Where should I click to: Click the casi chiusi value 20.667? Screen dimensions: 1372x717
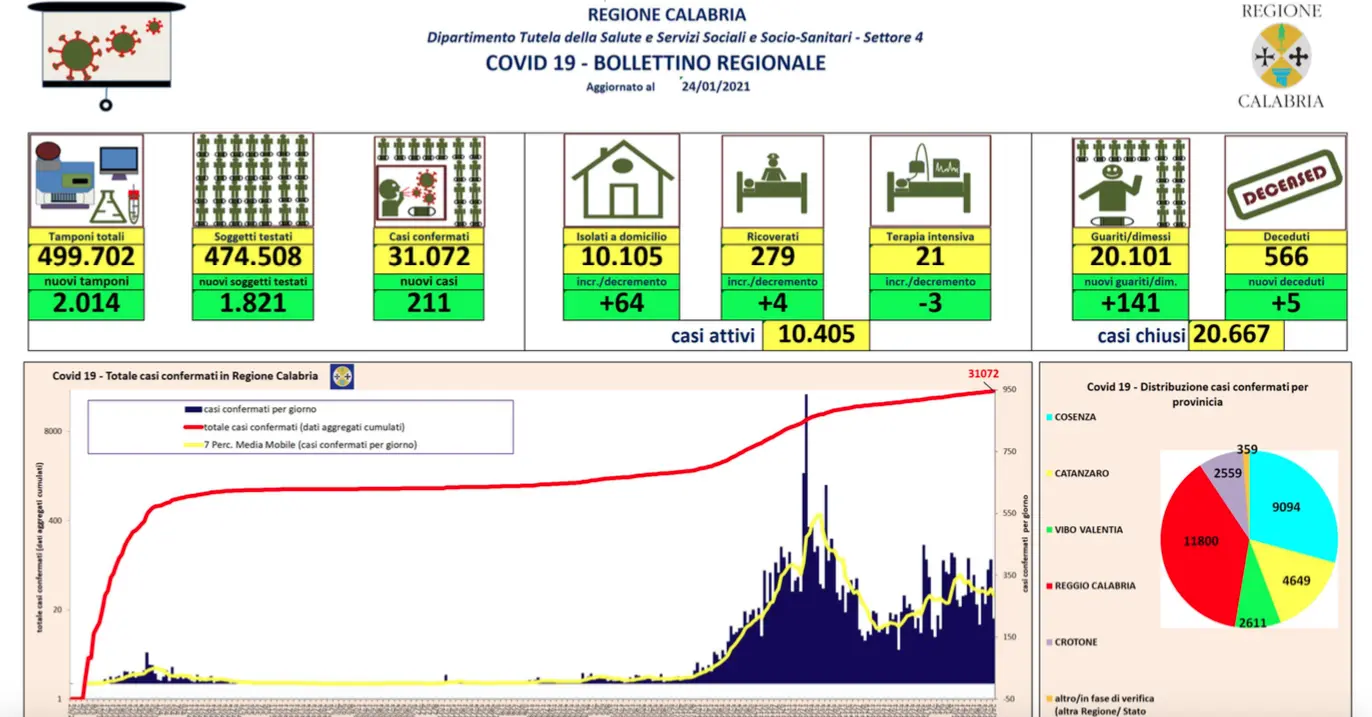click(1236, 335)
